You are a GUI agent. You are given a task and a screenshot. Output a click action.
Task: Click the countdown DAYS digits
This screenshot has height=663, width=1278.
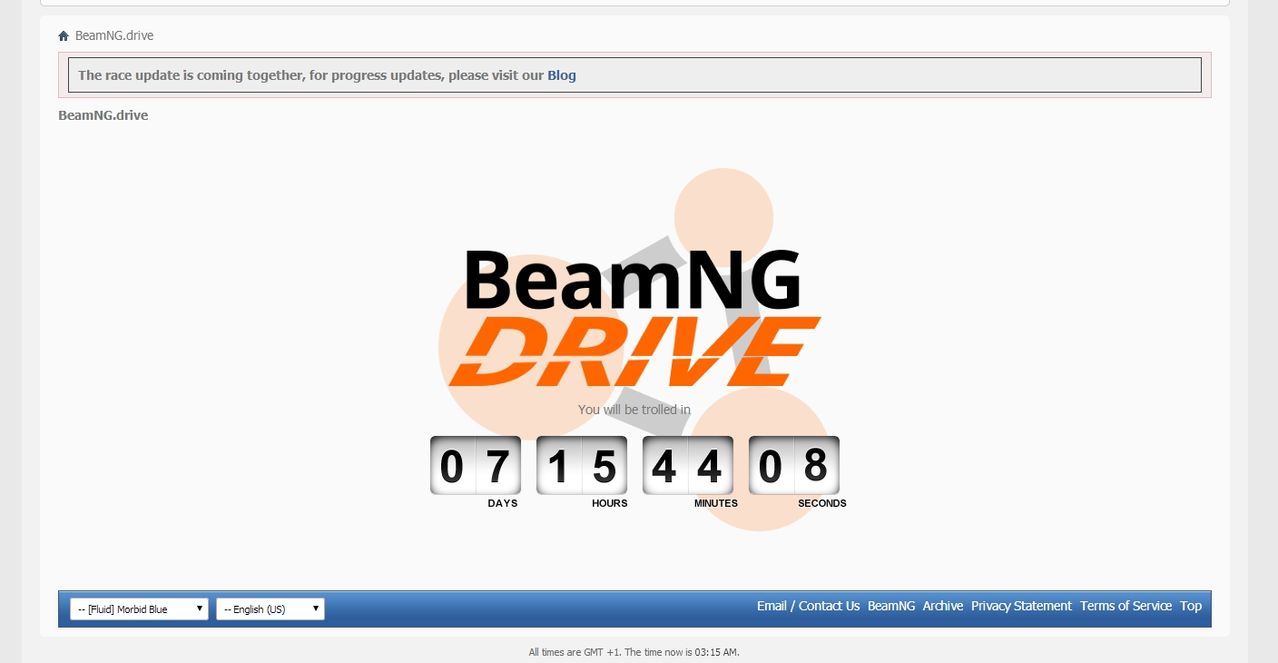(x=475, y=465)
